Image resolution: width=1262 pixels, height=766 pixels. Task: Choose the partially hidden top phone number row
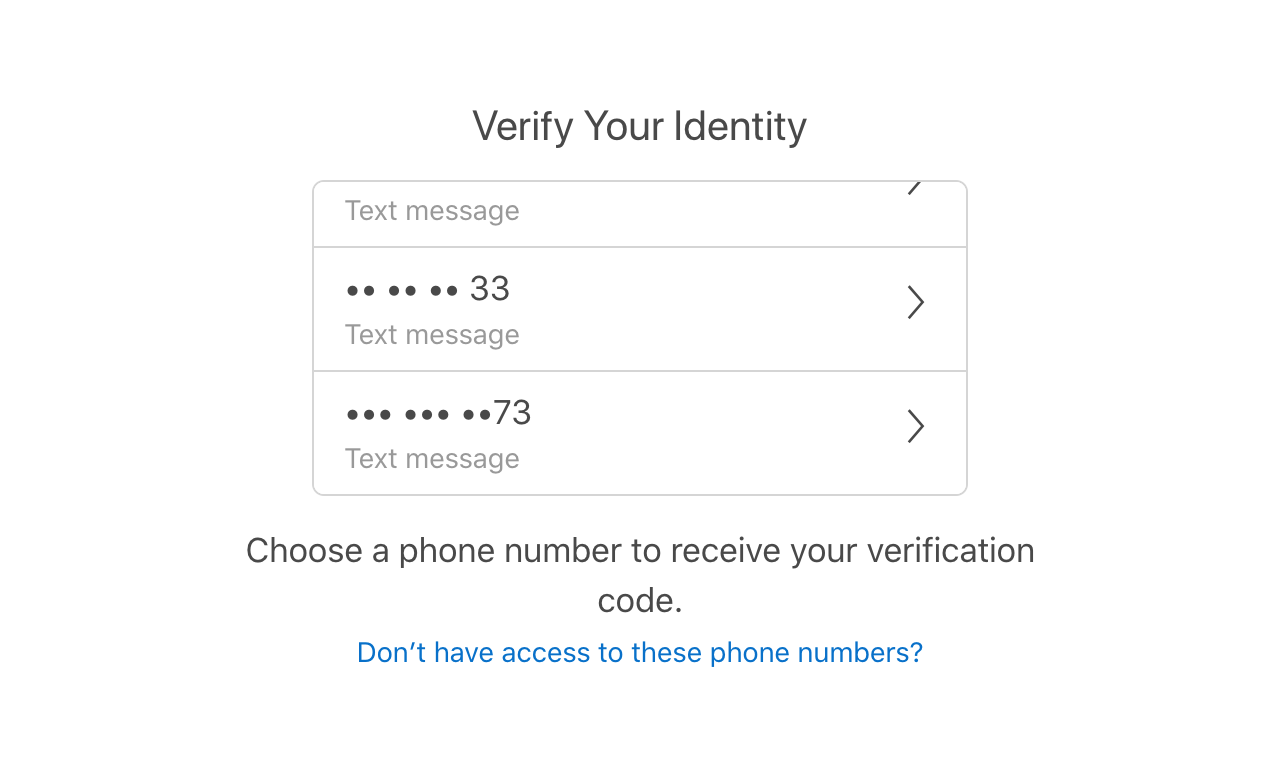pos(640,214)
